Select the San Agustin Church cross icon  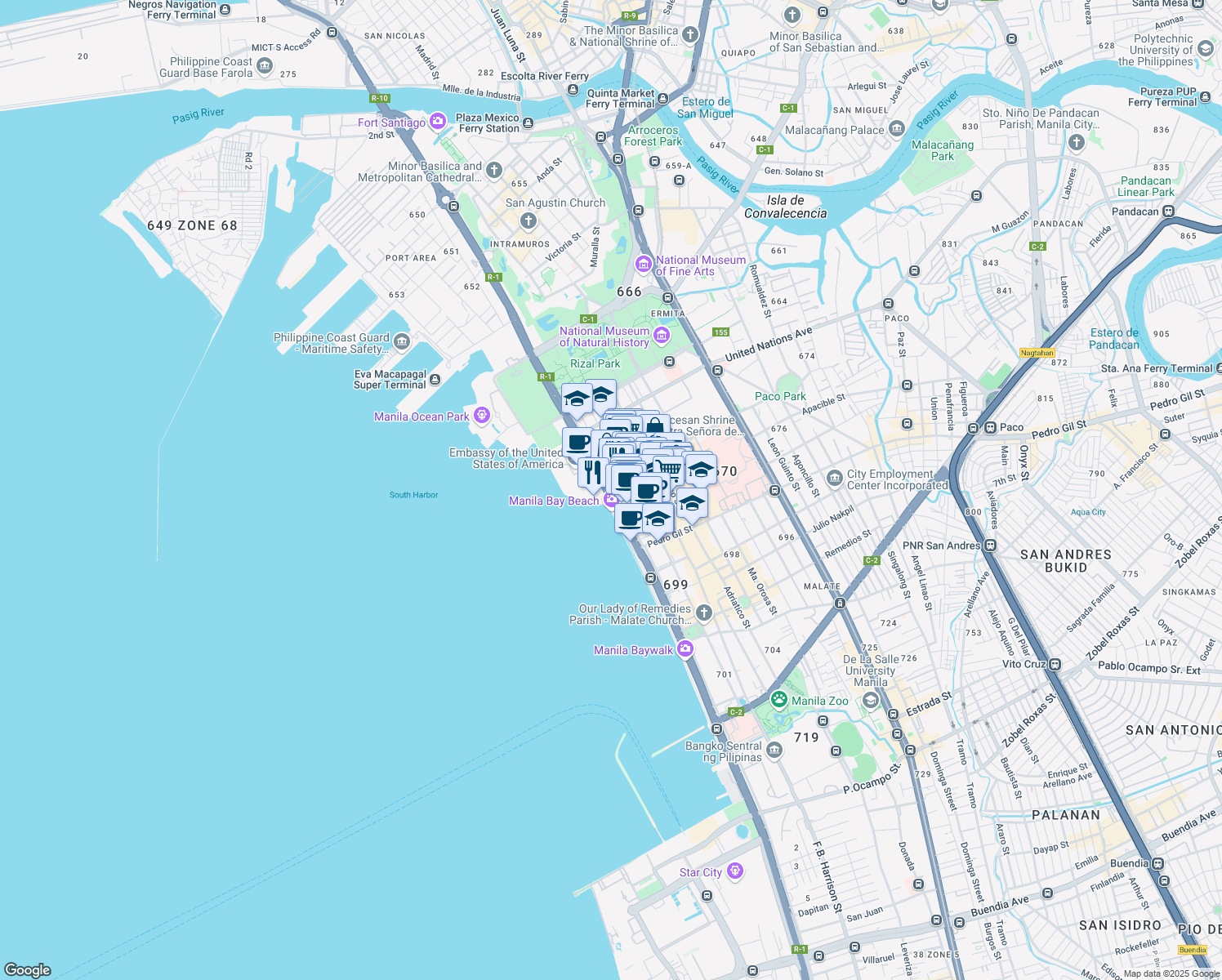pos(528,220)
